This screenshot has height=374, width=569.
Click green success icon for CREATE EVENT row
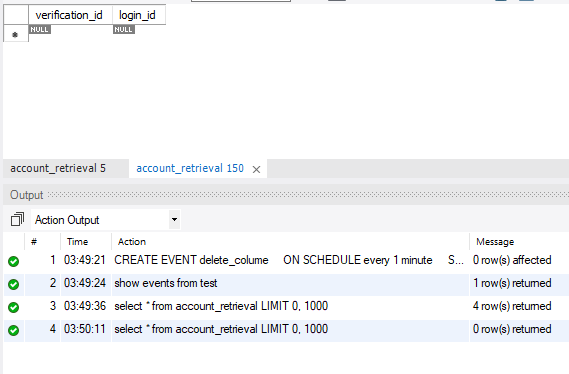(14, 261)
